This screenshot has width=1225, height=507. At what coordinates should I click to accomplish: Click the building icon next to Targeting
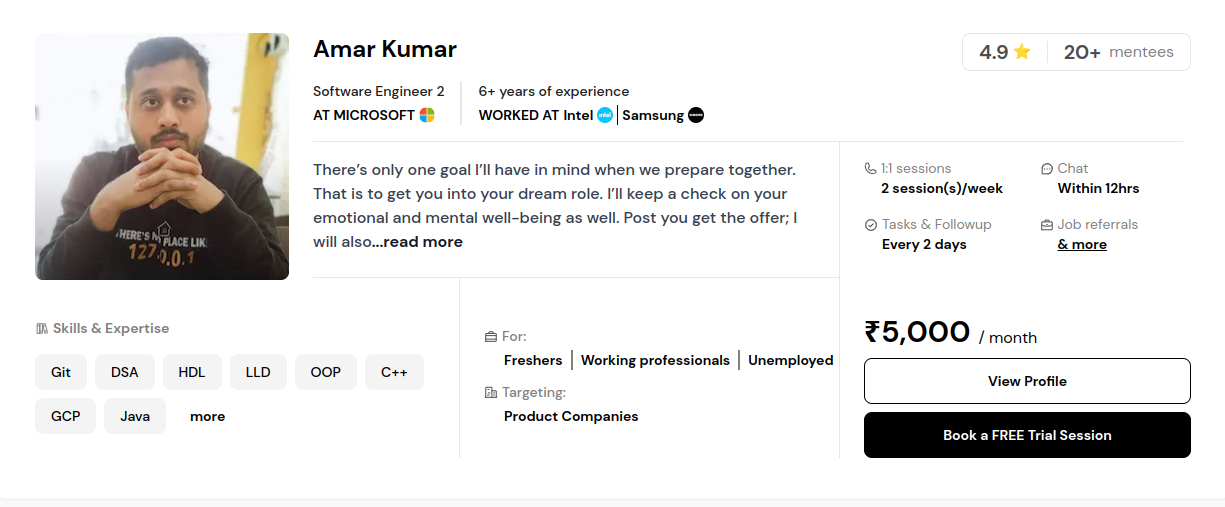click(x=490, y=392)
